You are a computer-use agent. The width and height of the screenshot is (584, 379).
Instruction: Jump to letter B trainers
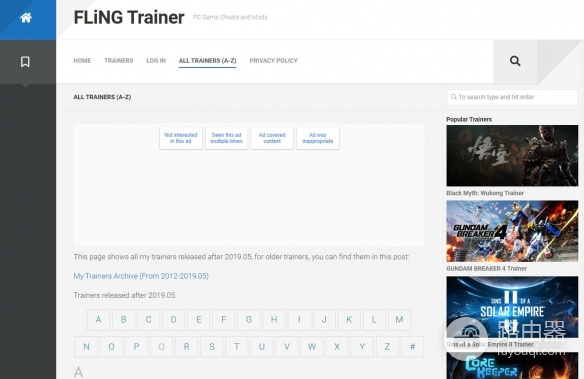click(123, 319)
